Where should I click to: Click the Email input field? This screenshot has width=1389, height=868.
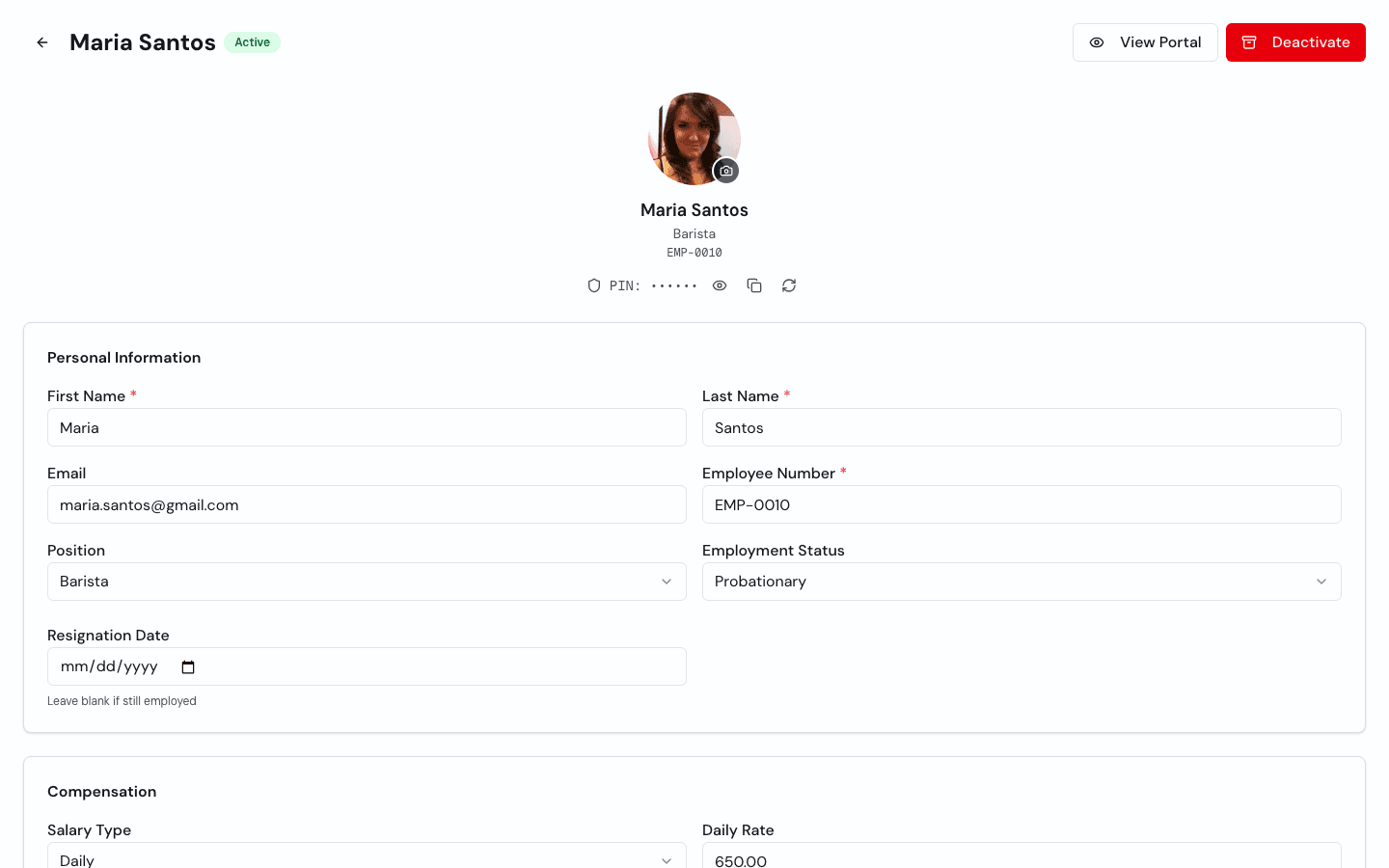pos(367,504)
